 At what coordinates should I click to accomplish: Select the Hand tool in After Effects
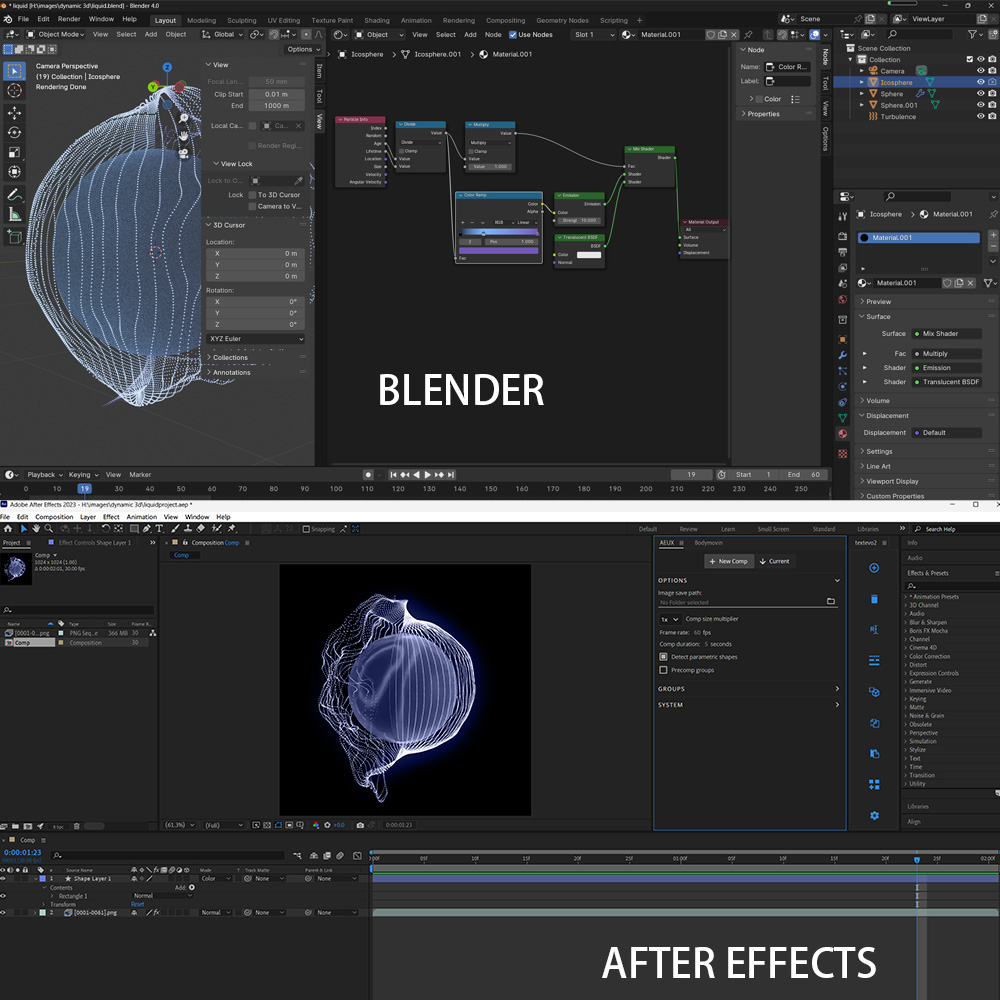(x=36, y=529)
